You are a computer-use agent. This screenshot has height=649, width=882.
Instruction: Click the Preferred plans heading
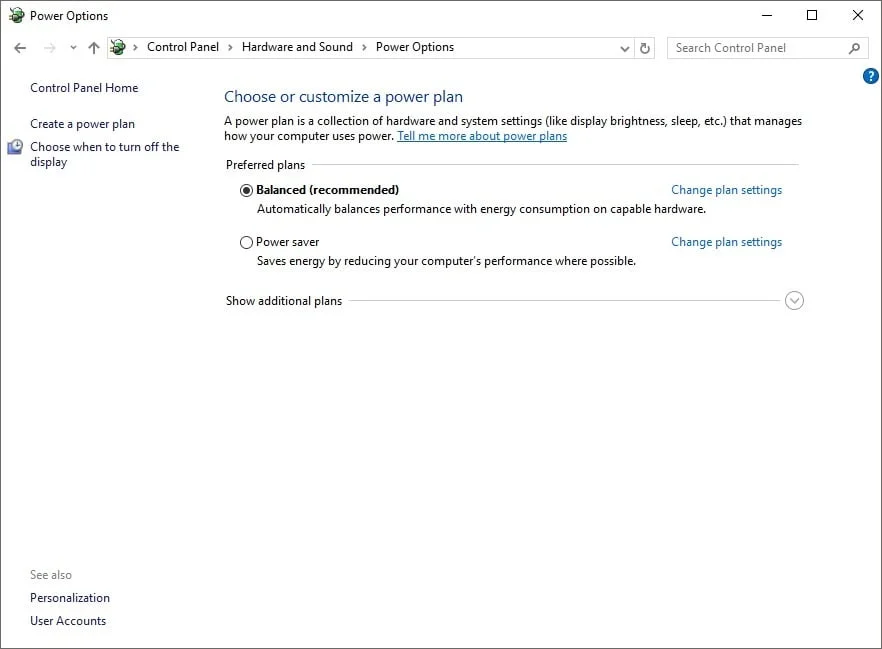pos(266,165)
